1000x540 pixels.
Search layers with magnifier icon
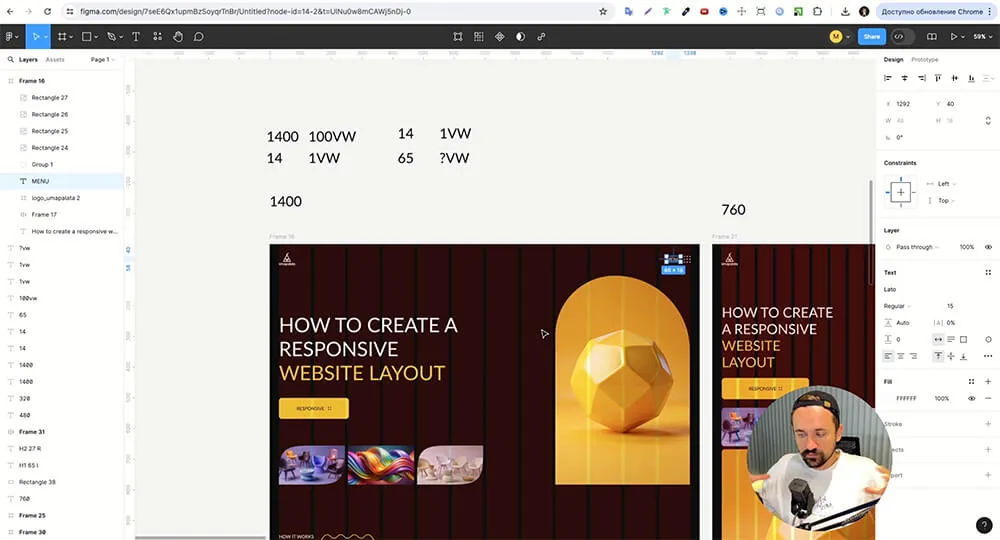[x=11, y=59]
